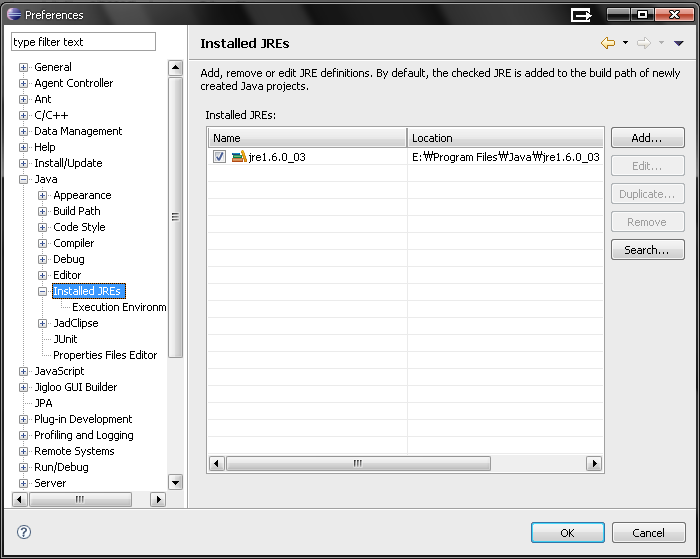
Task: Expand the Ant preferences node
Action: click(23, 100)
